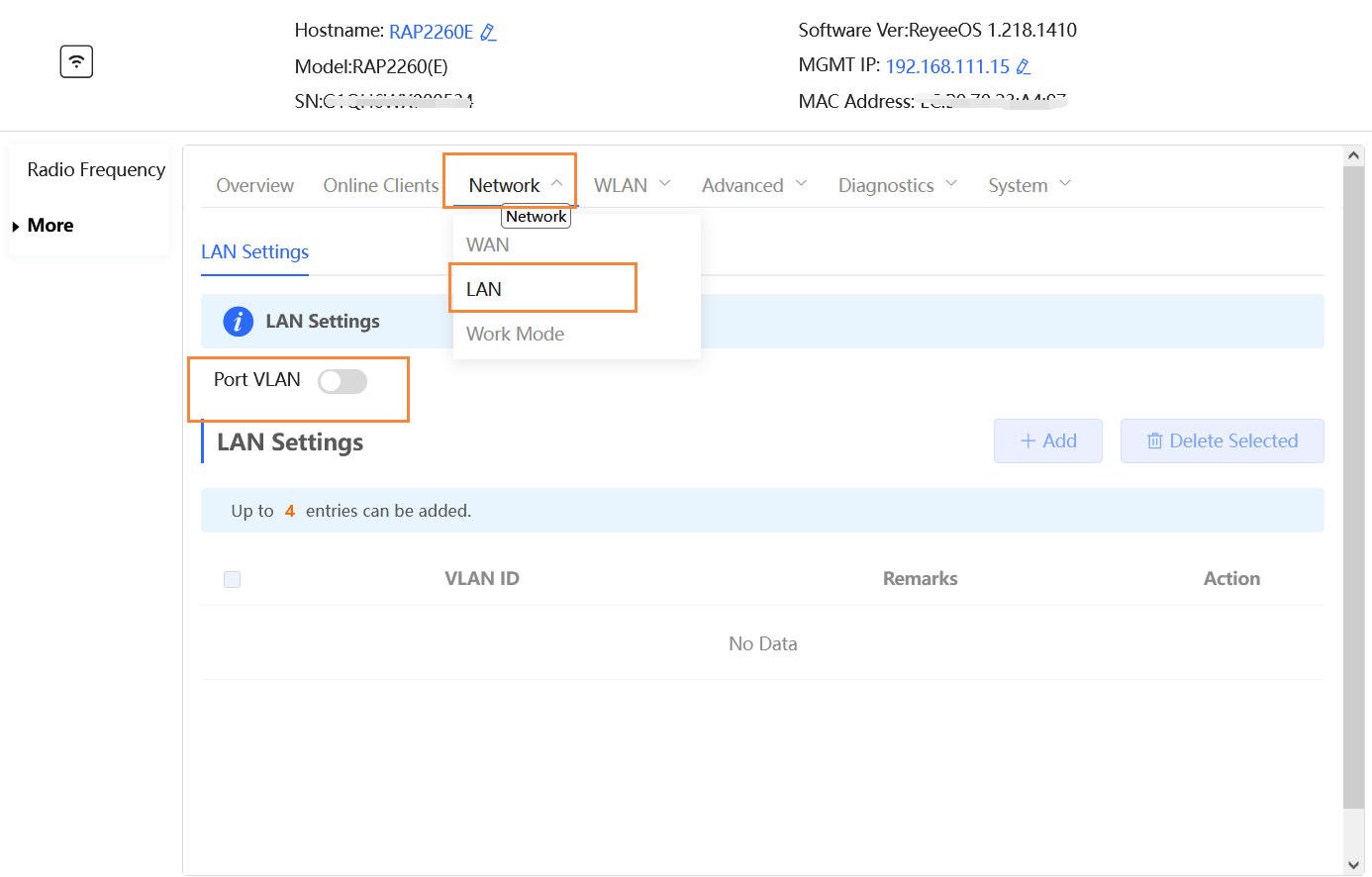
Task: Click the trash icon in Delete Selected
Action: 1154,441
